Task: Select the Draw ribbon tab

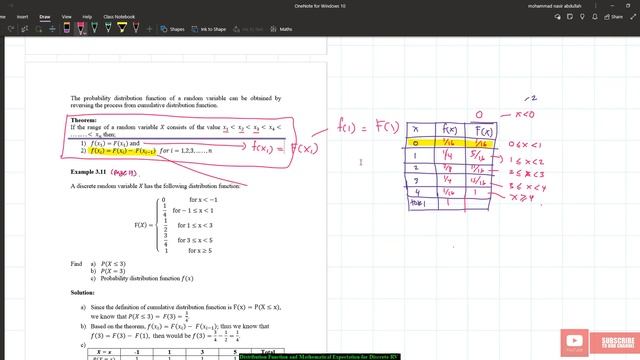Action: tap(45, 17)
